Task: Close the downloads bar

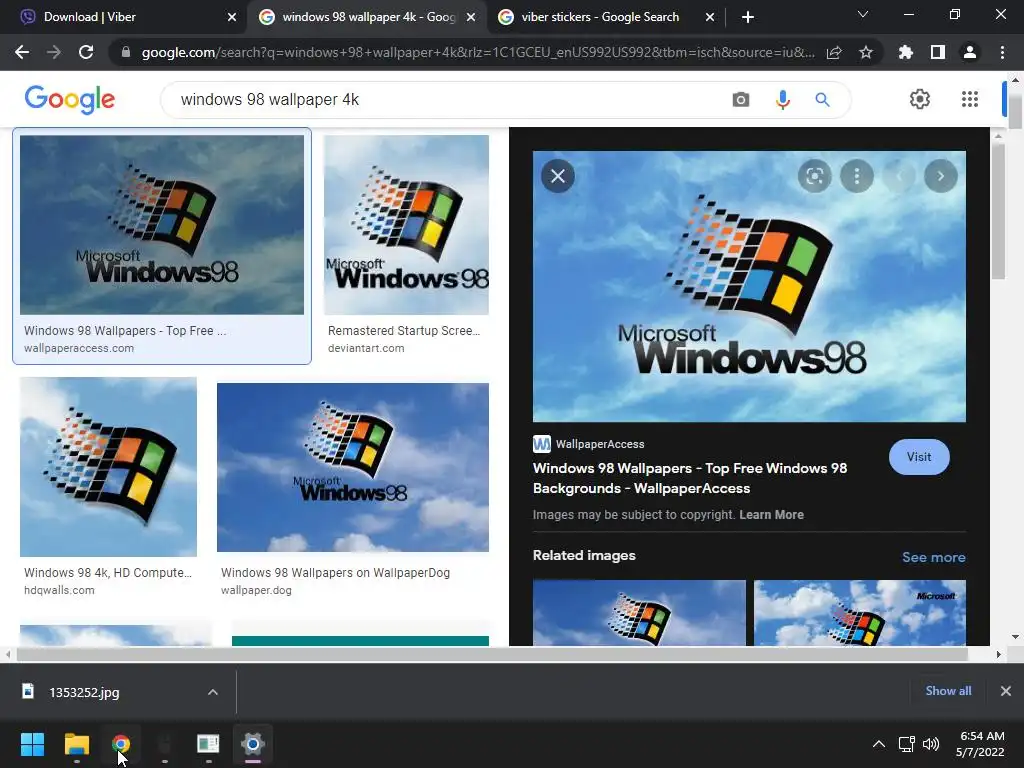Action: tap(1006, 691)
